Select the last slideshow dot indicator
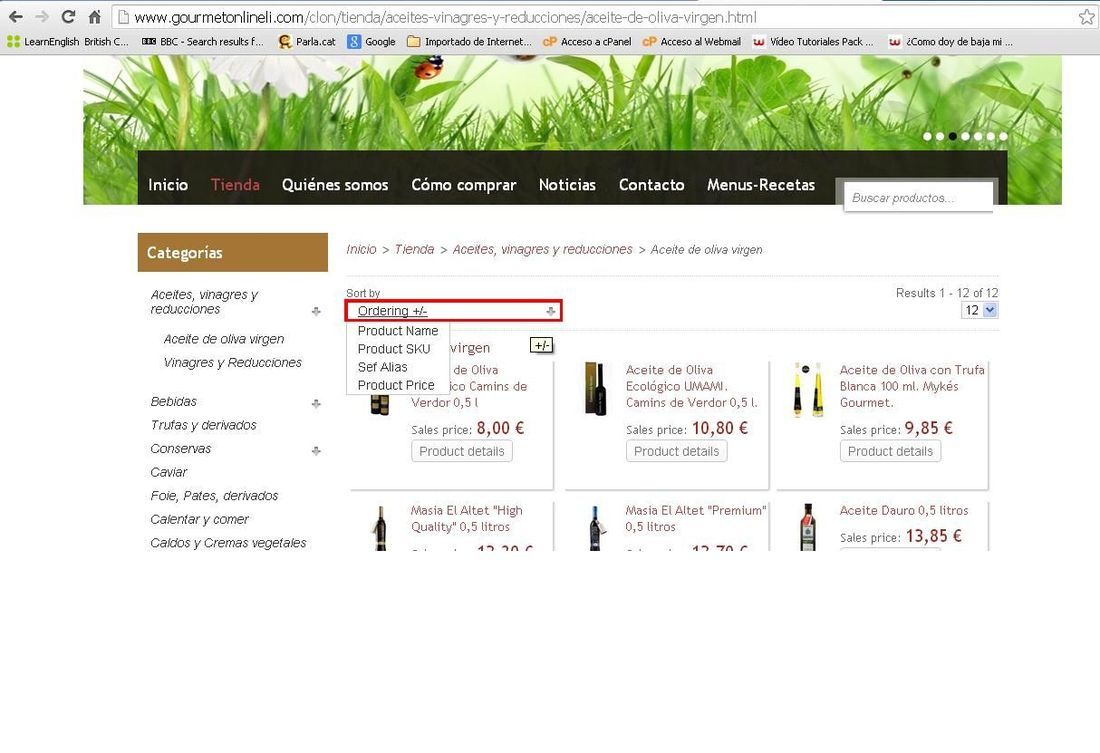This screenshot has width=1100, height=753. [x=1003, y=136]
